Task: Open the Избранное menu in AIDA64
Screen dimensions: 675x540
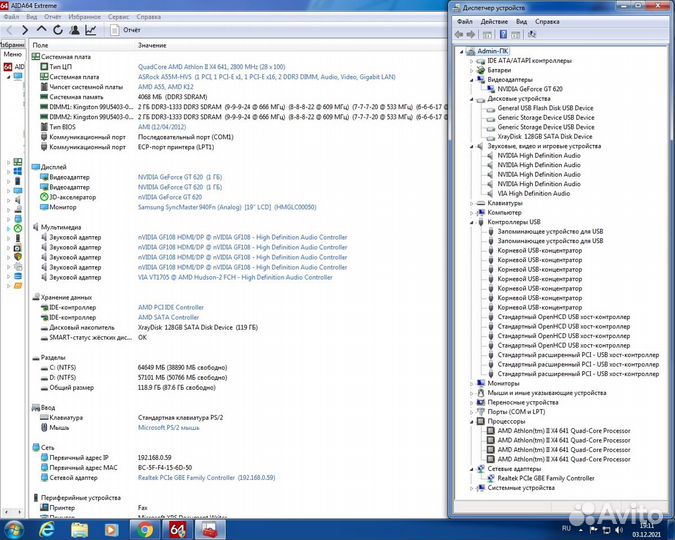Action: point(84,17)
